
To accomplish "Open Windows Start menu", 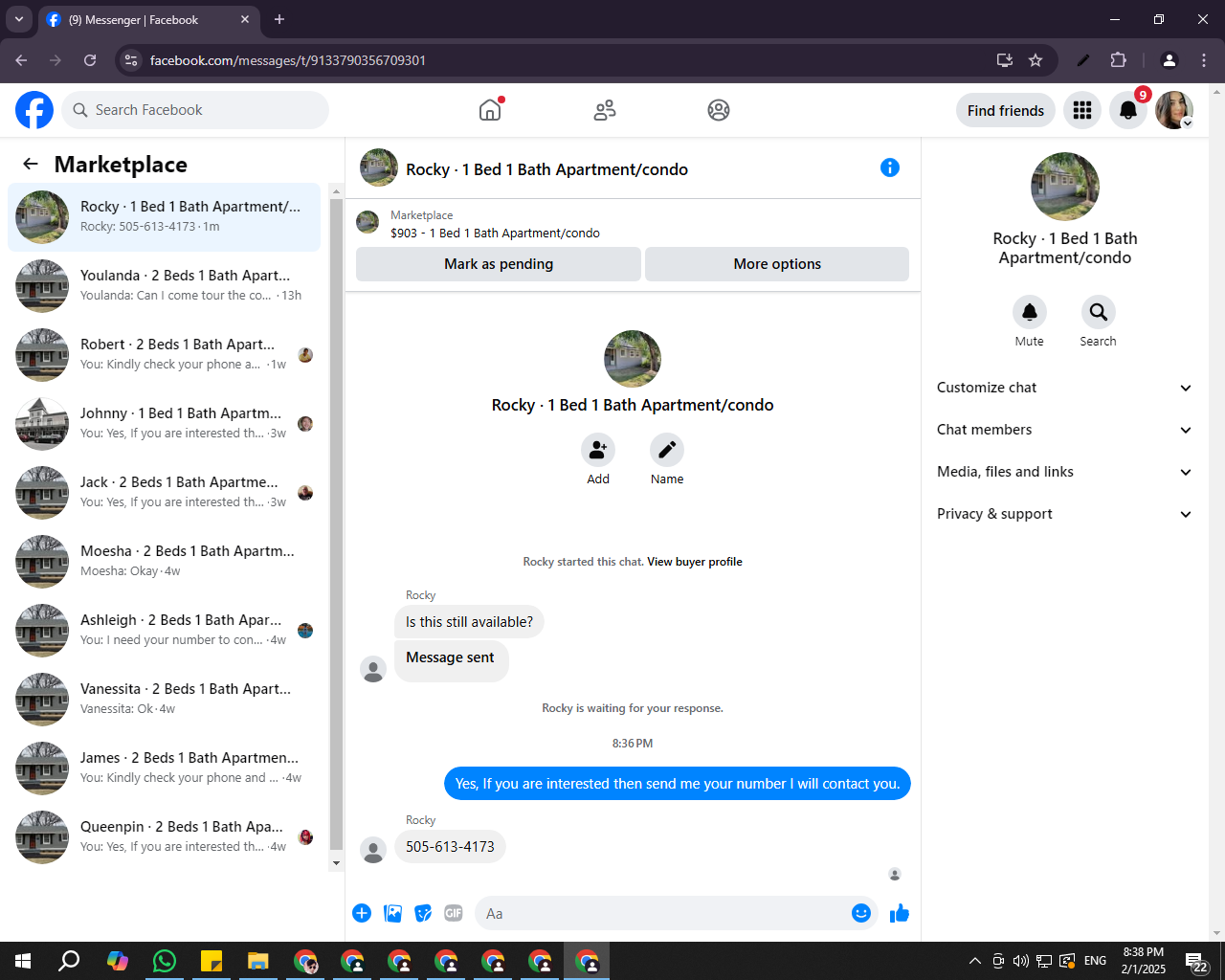I will pos(23,961).
